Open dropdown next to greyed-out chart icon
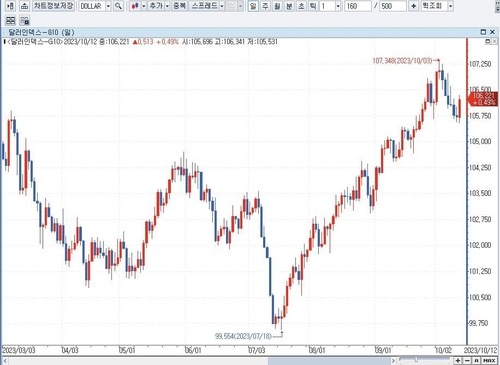 point(240,6)
